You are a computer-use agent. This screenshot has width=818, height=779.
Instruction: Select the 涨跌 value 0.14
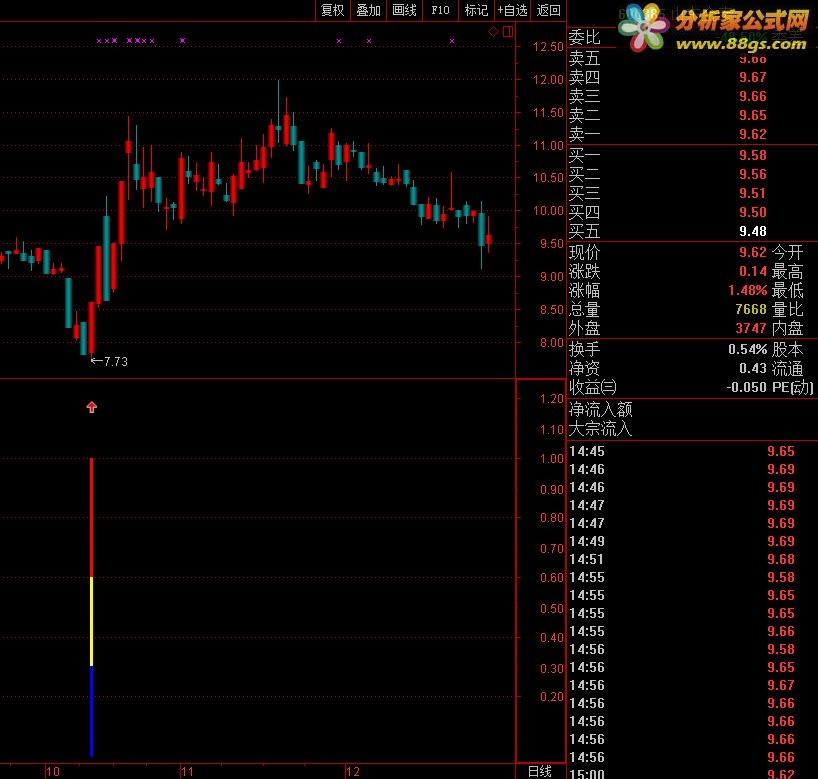click(753, 271)
